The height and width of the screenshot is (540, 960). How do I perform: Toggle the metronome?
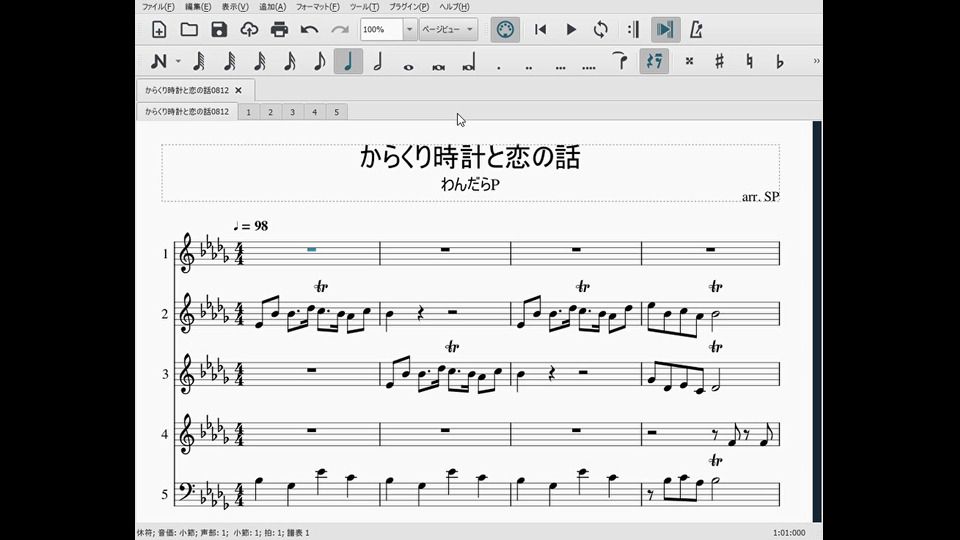696,29
